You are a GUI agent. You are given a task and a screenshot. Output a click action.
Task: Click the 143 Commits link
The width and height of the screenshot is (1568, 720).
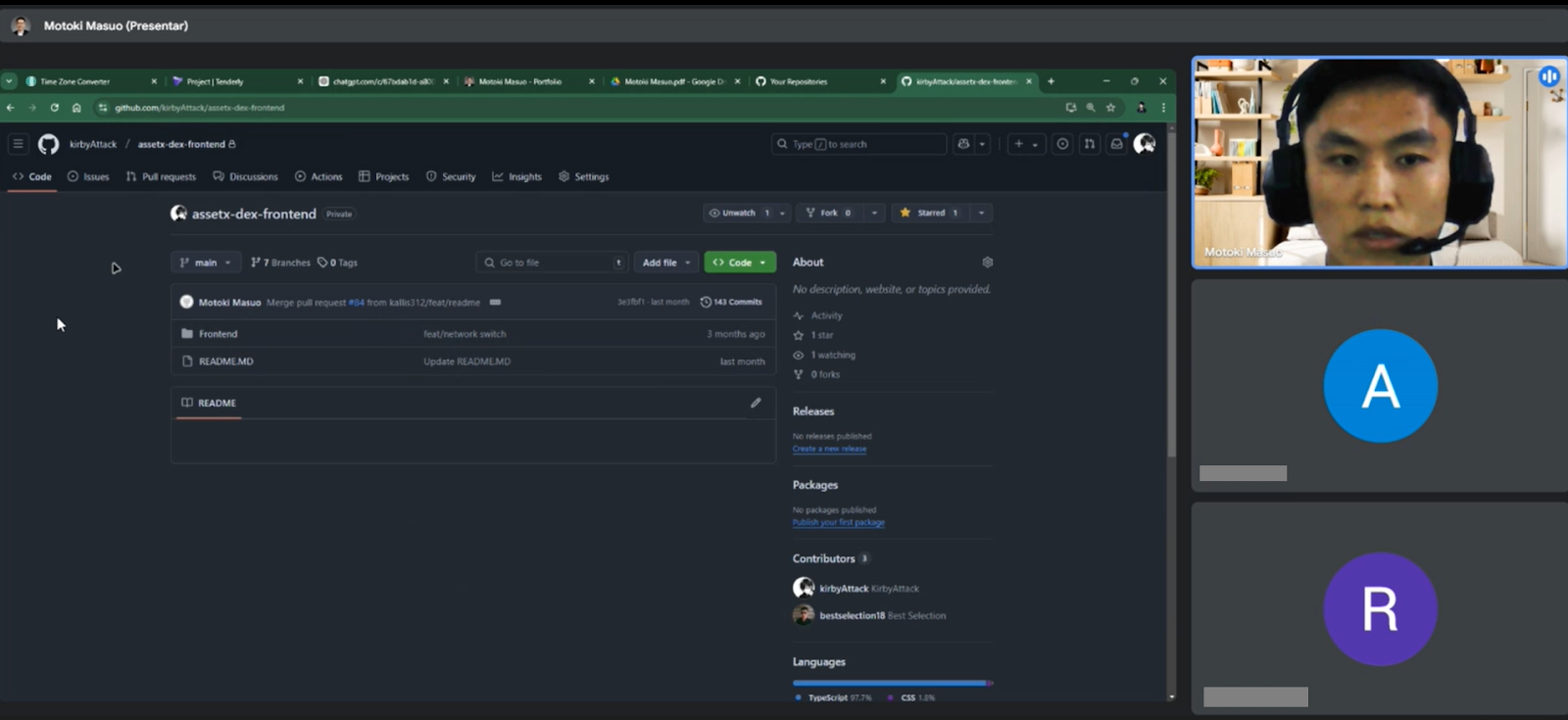point(731,303)
